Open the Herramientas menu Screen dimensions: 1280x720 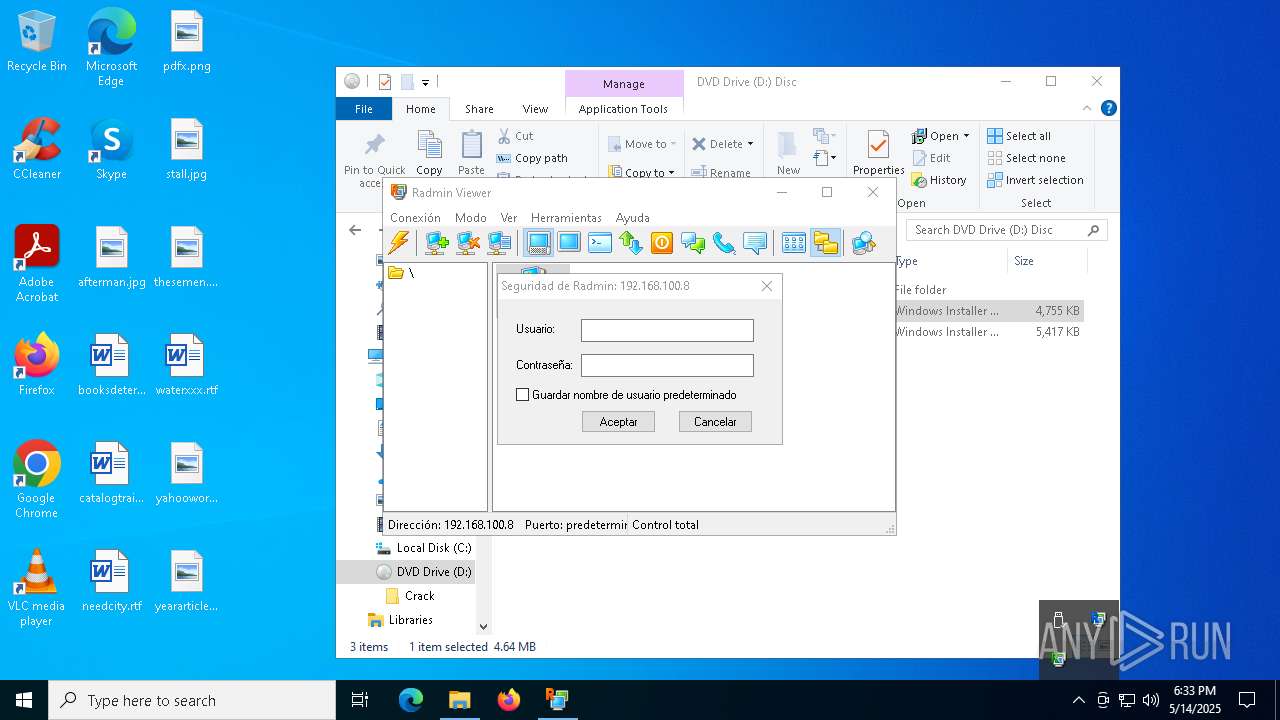coord(566,217)
